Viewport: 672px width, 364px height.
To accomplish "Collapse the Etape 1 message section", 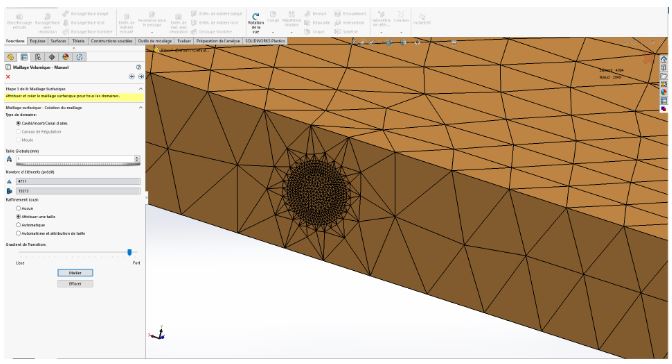I will click(x=140, y=88).
